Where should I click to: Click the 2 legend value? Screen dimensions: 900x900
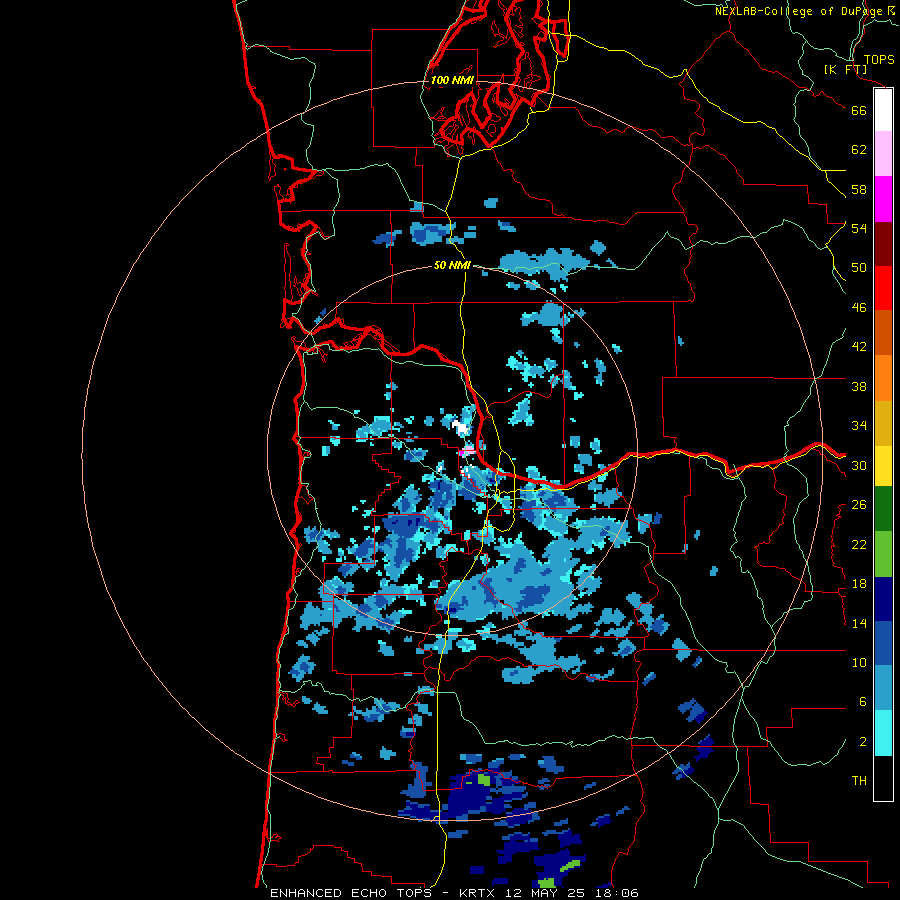click(x=862, y=741)
